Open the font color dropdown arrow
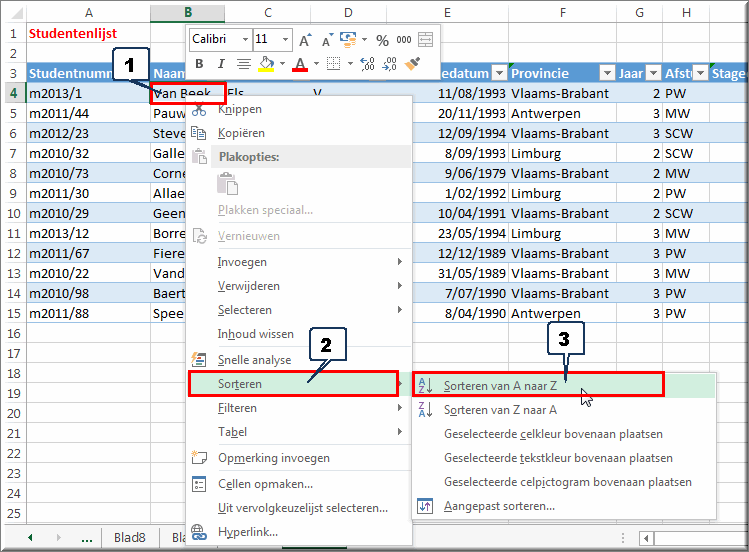The height and width of the screenshot is (552, 749). pyautogui.click(x=316, y=64)
